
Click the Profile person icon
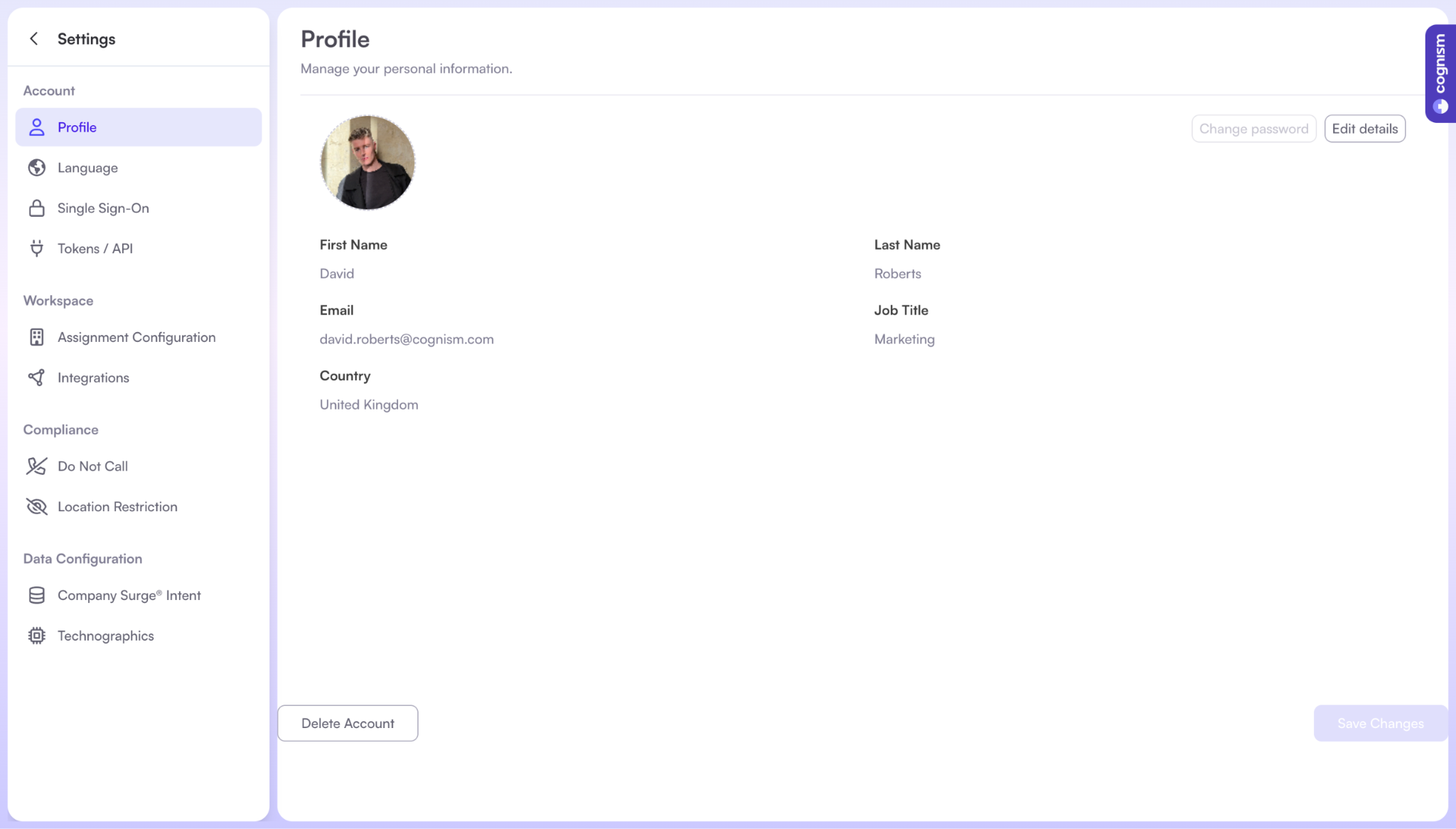click(x=36, y=127)
